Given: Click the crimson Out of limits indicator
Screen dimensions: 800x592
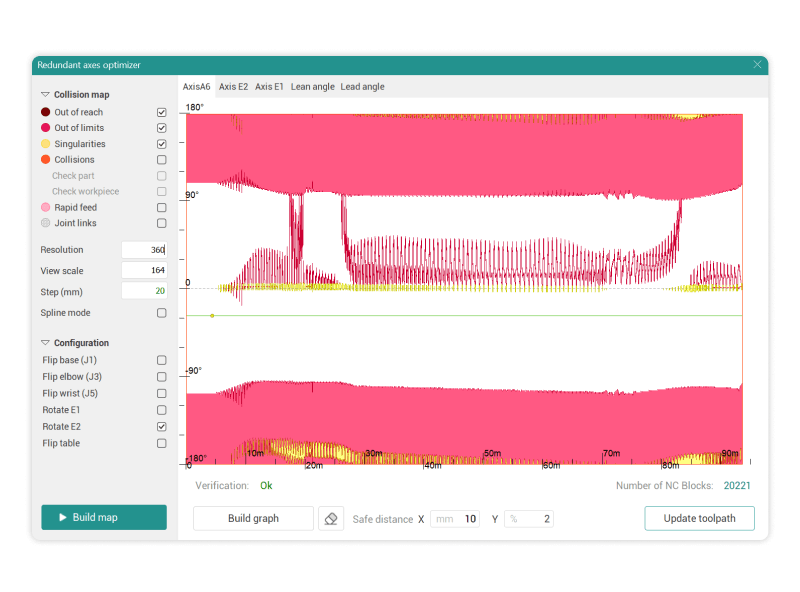Looking at the screenshot, I should 46,128.
